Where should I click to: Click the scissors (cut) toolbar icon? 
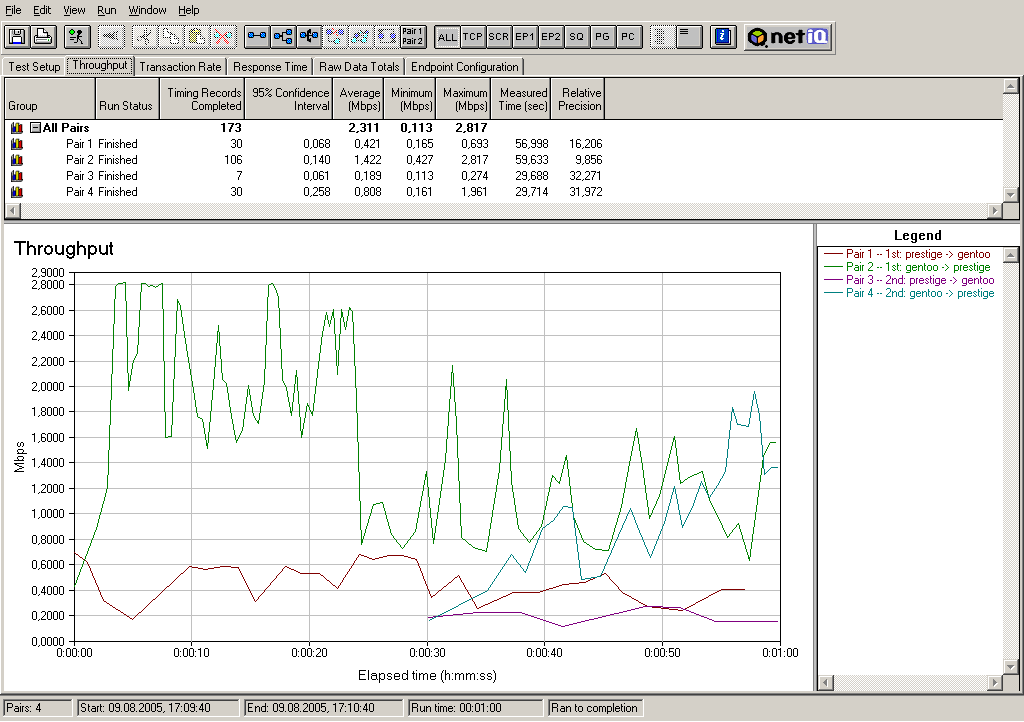[144, 37]
